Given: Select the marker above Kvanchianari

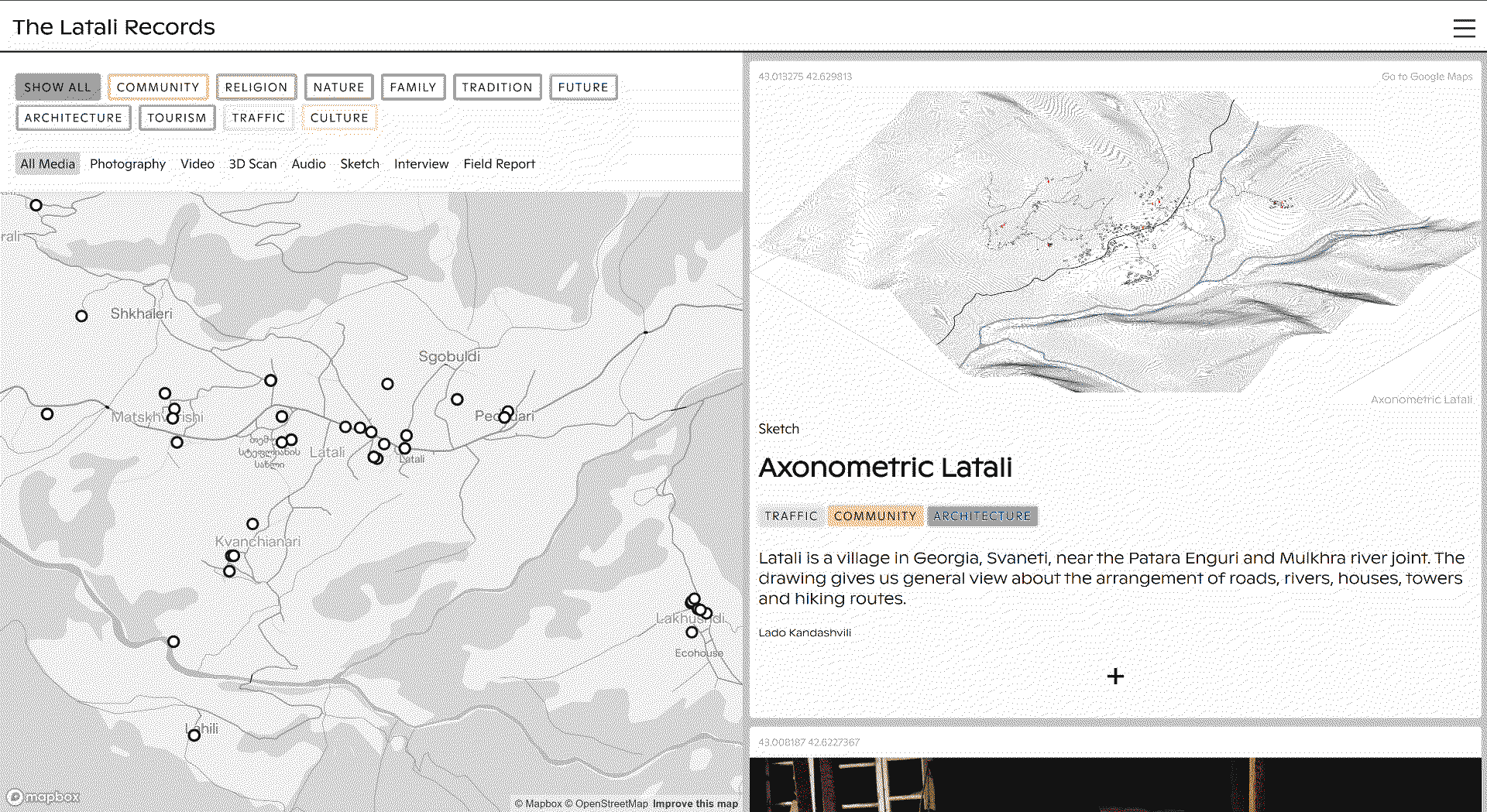Looking at the screenshot, I should [252, 524].
